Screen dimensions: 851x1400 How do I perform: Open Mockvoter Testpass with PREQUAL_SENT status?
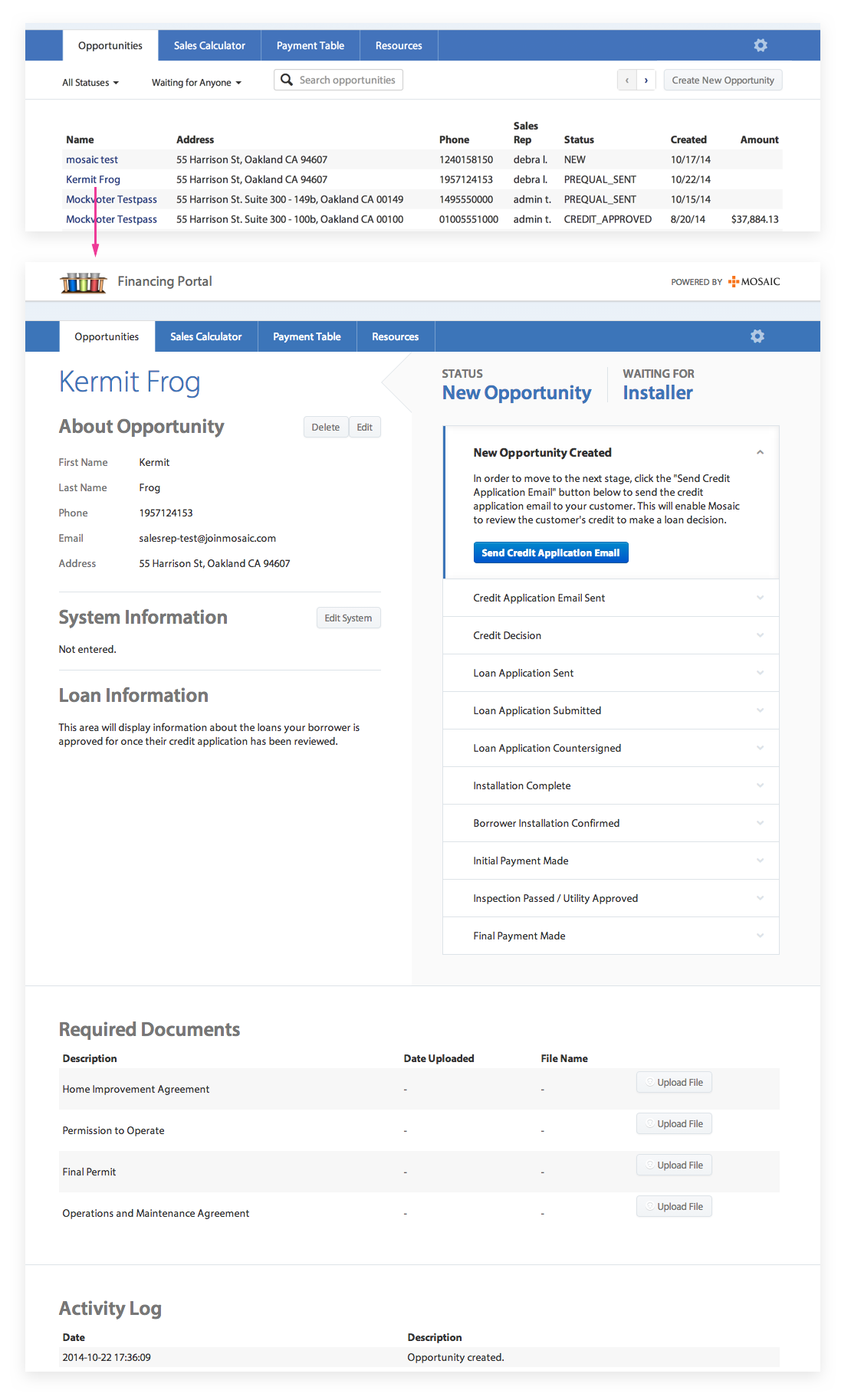pyautogui.click(x=111, y=199)
